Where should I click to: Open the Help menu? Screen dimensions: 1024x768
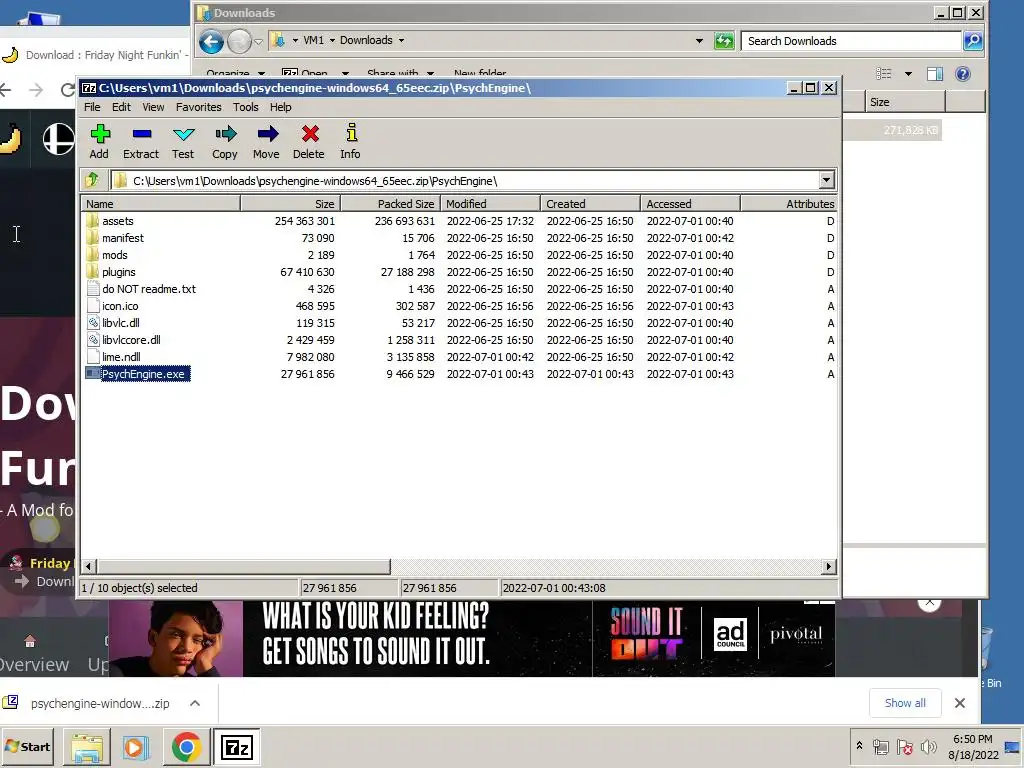[281, 107]
